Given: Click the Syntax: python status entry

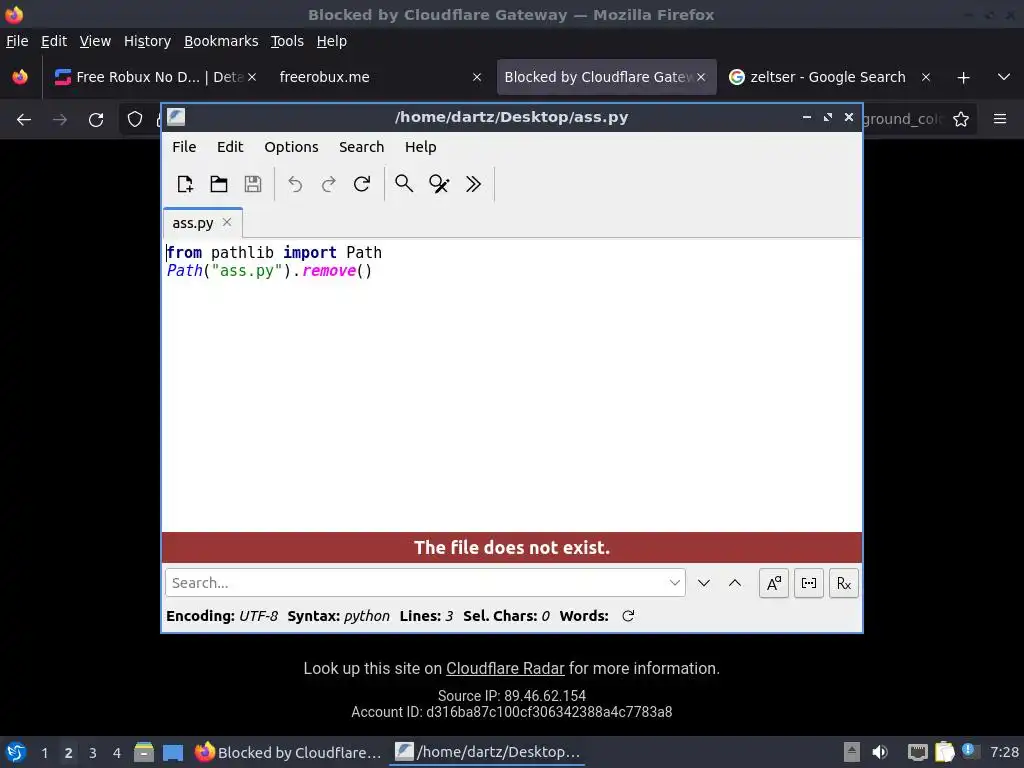Looking at the screenshot, I should 338,616.
